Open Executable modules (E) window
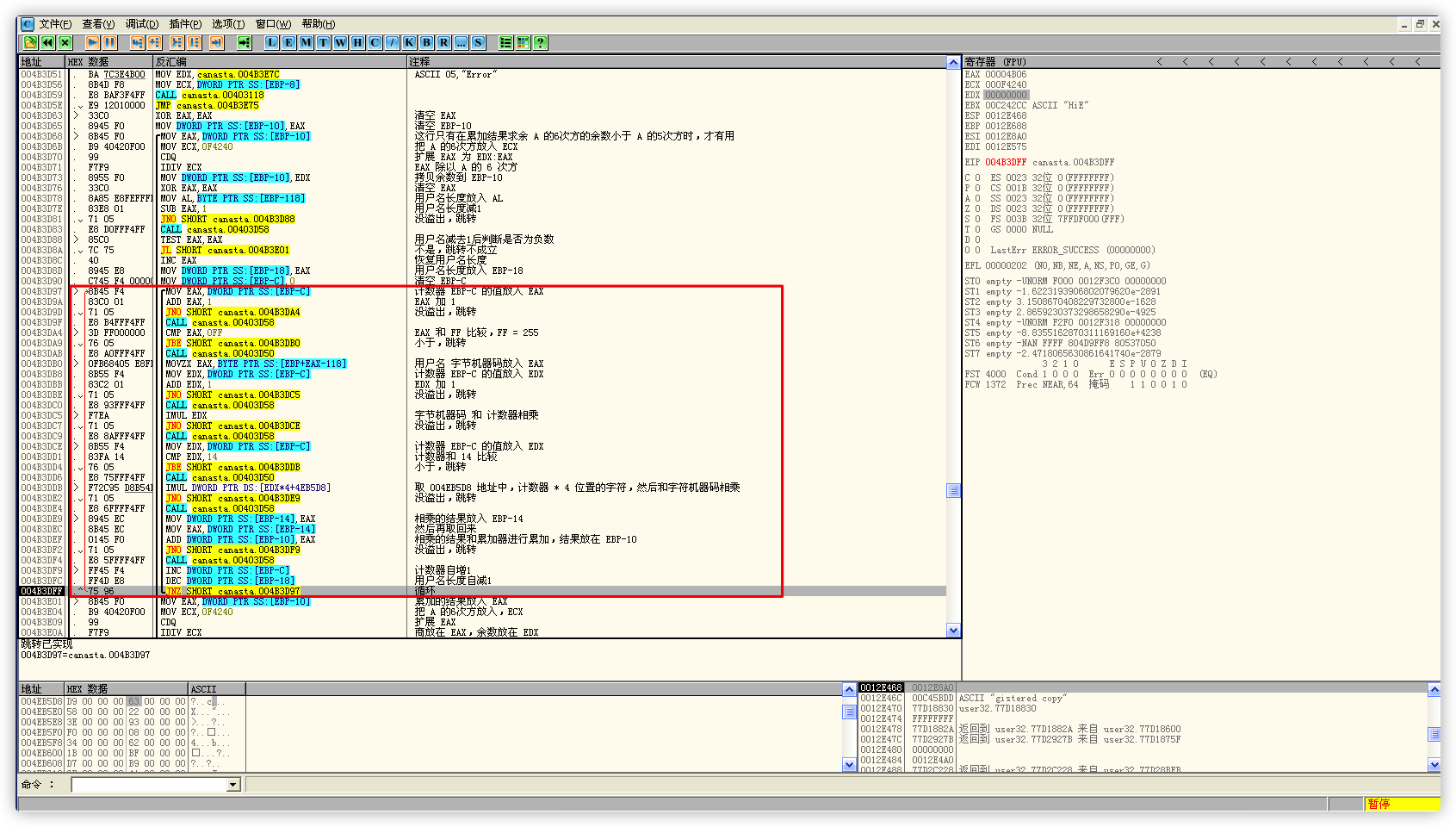1456x827 pixels. tap(288, 42)
